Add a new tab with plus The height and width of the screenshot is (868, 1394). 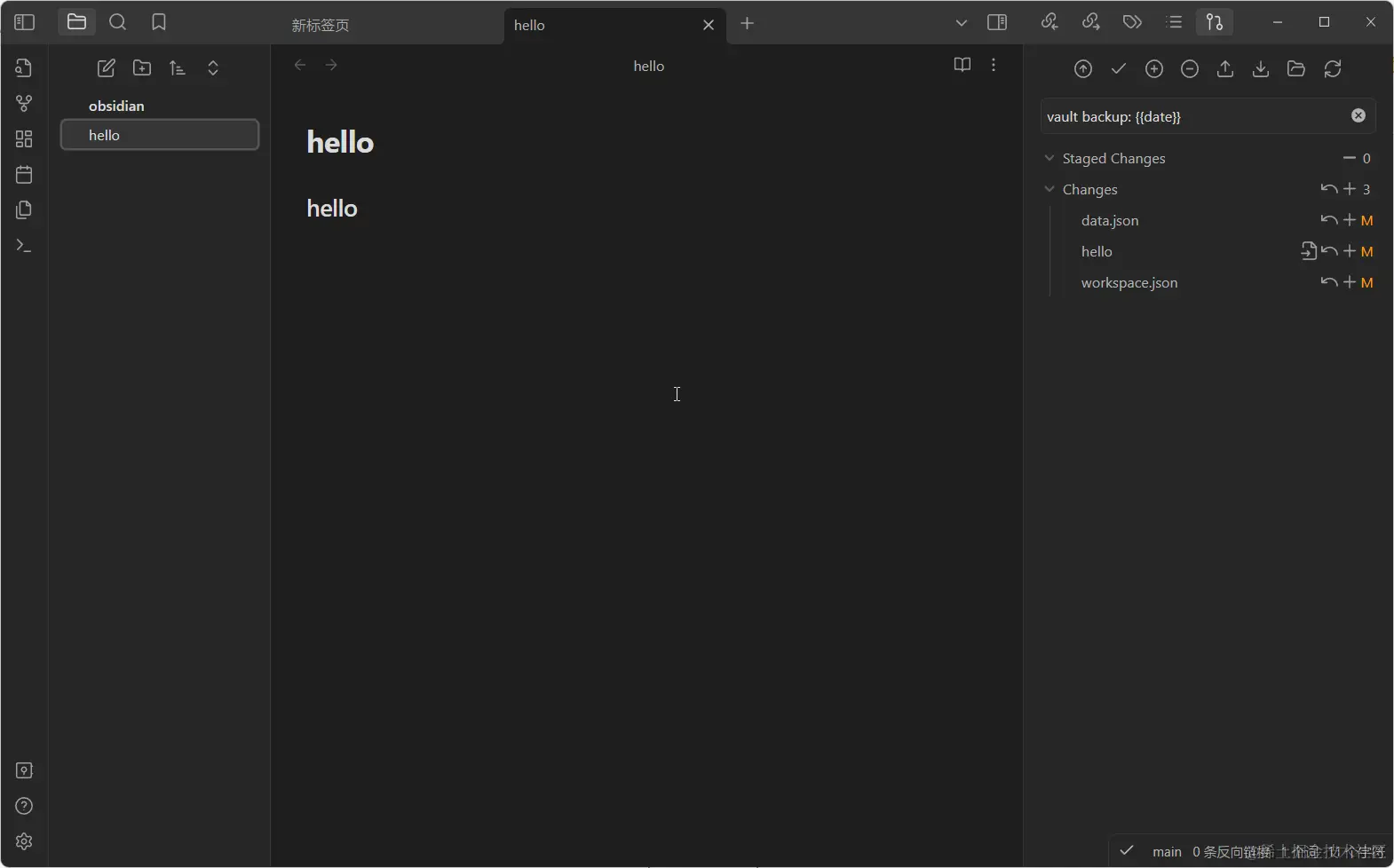click(x=748, y=23)
